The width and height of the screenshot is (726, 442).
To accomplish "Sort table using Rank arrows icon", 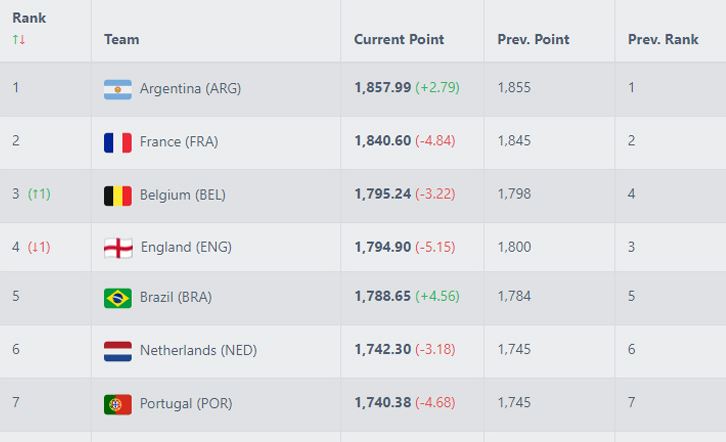I will [19, 39].
